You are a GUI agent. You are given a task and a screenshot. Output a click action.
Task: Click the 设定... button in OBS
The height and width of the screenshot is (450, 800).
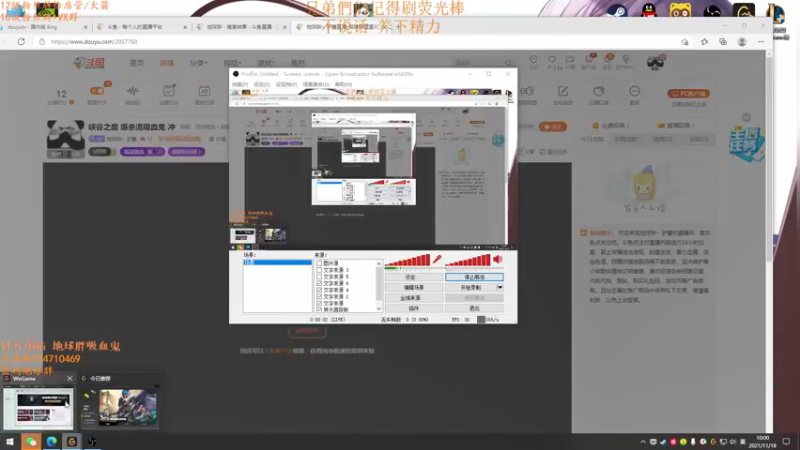tap(414, 277)
